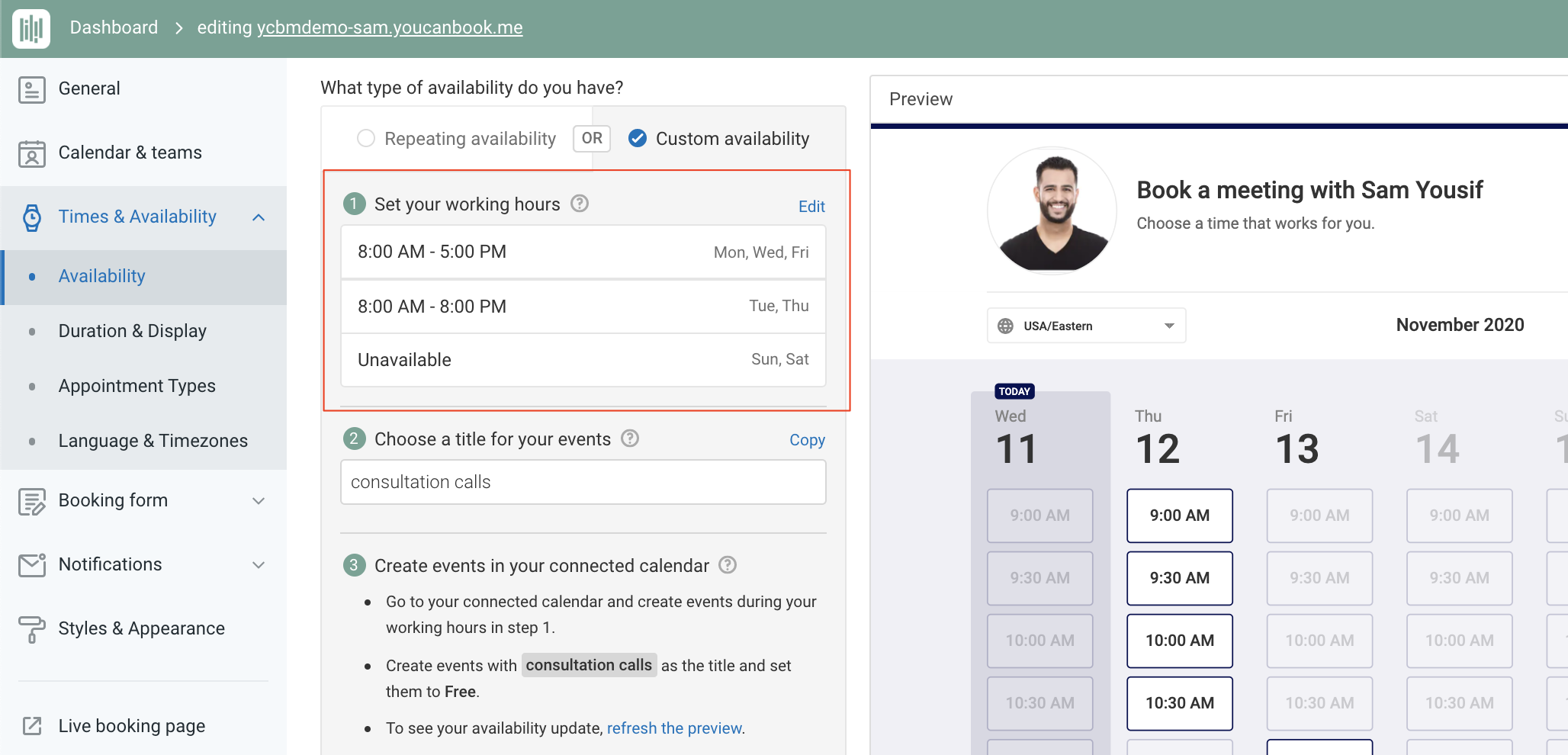
Task: Click the Styles & Appearance paint roller icon
Action: (x=31, y=629)
